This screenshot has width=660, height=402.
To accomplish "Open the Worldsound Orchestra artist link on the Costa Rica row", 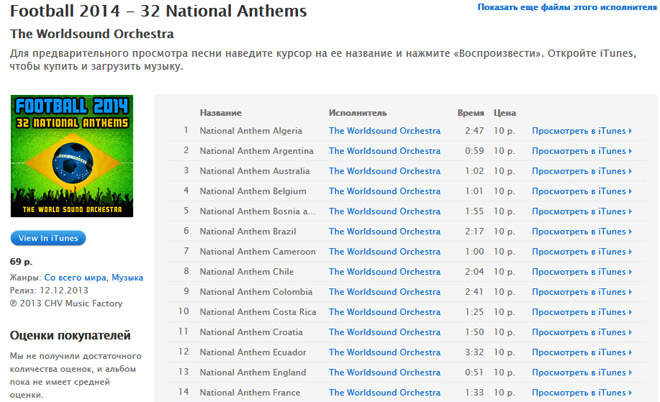I will click(x=385, y=312).
